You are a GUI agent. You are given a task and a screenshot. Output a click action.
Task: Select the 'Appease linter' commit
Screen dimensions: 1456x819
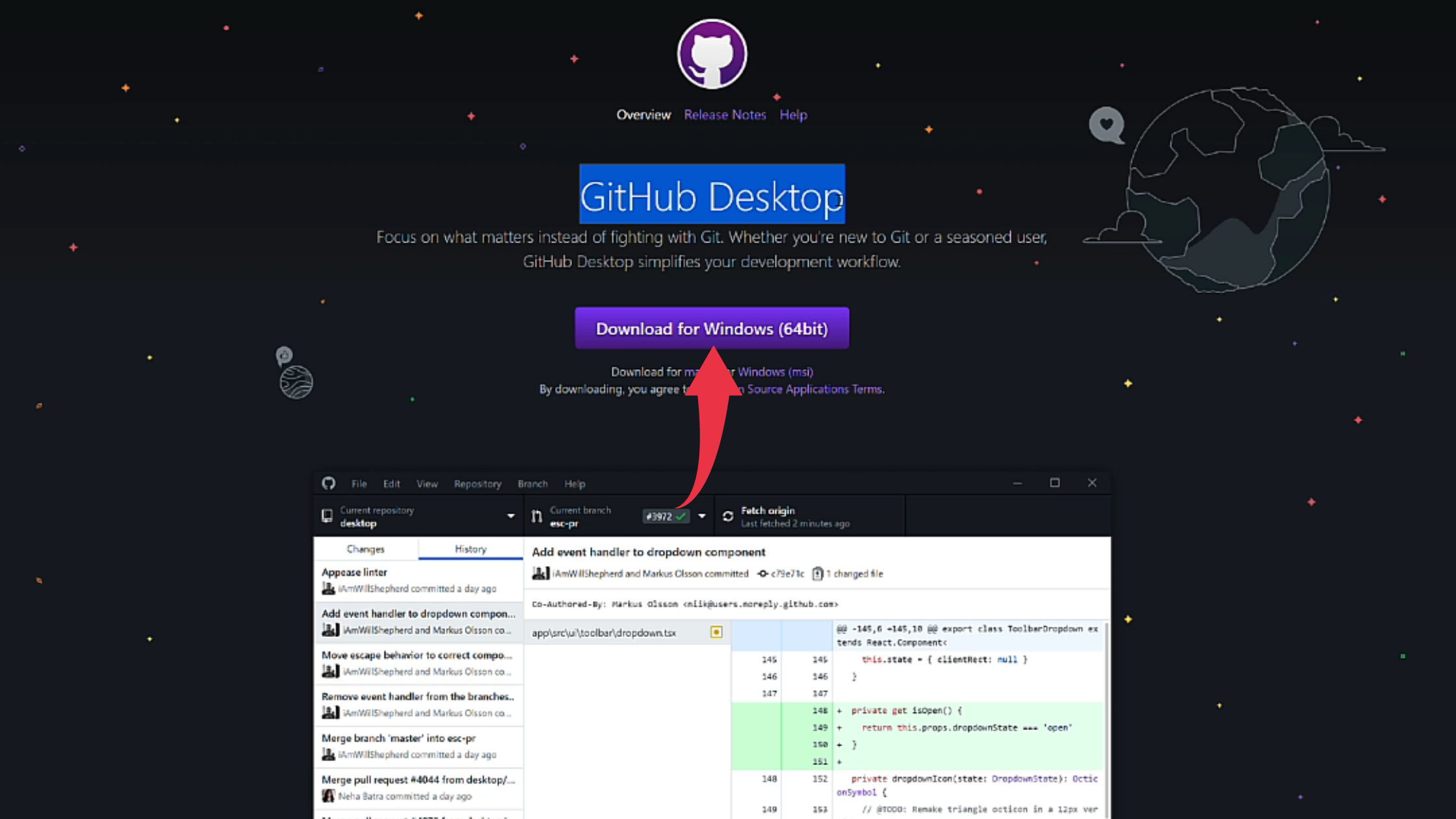point(418,580)
